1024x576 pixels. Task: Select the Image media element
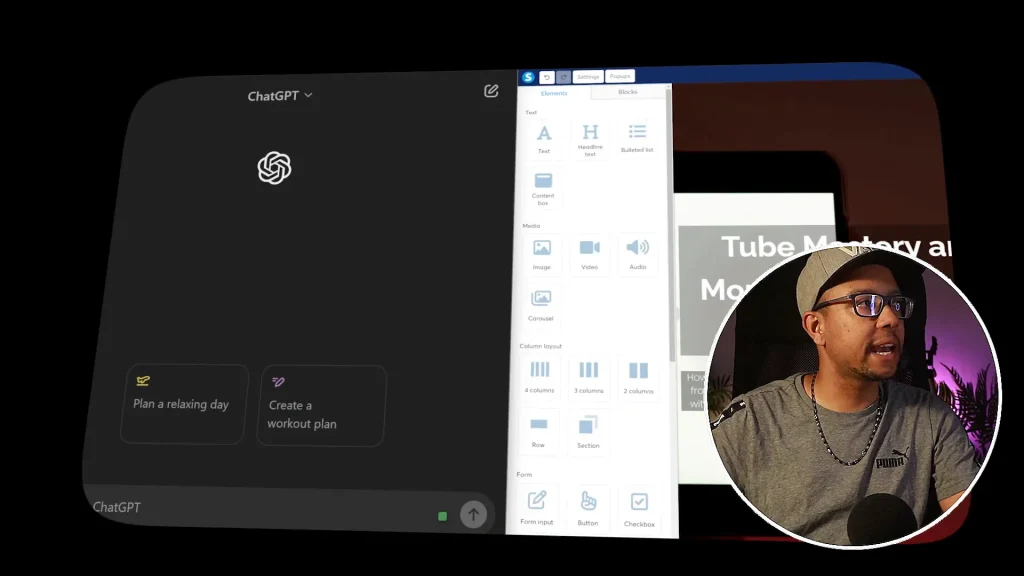[x=541, y=254]
